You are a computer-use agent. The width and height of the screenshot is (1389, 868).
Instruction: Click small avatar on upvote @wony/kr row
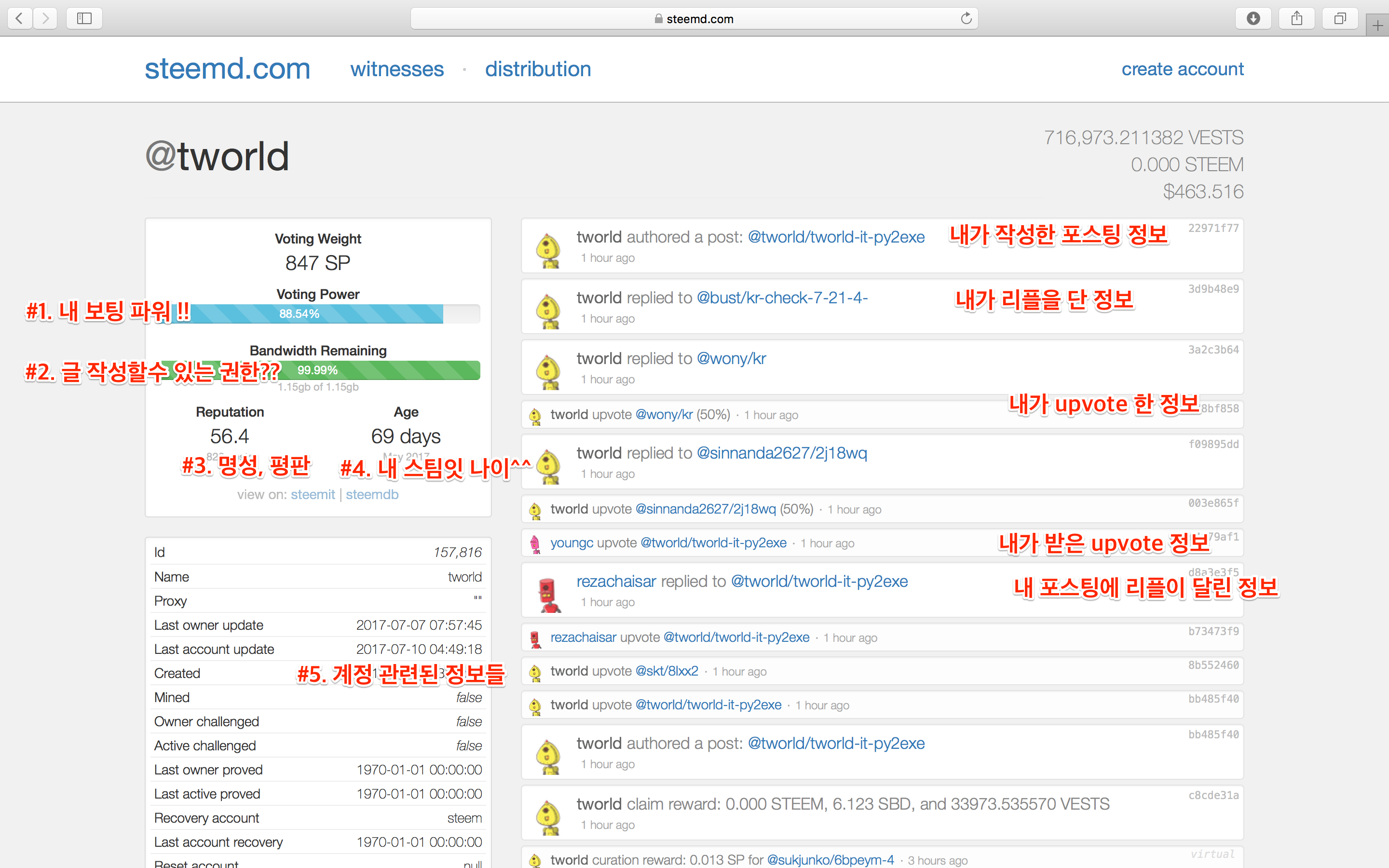point(535,416)
